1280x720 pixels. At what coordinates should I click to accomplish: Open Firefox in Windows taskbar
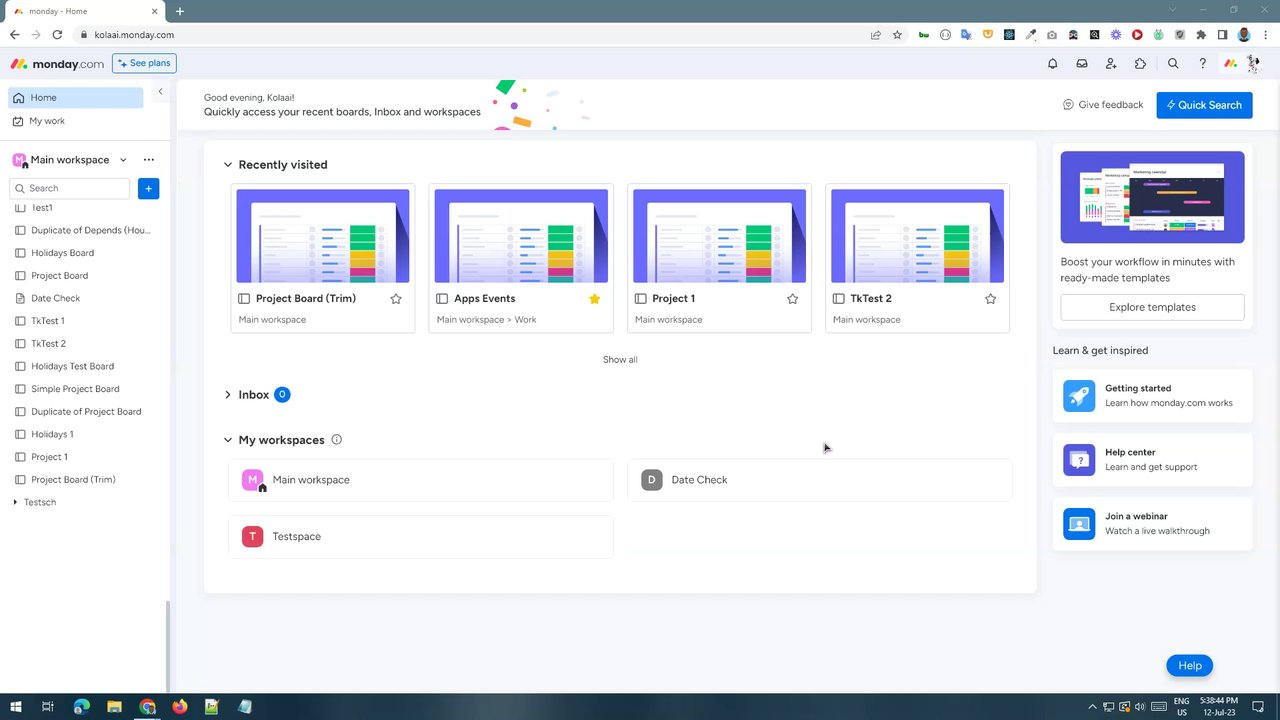click(180, 707)
